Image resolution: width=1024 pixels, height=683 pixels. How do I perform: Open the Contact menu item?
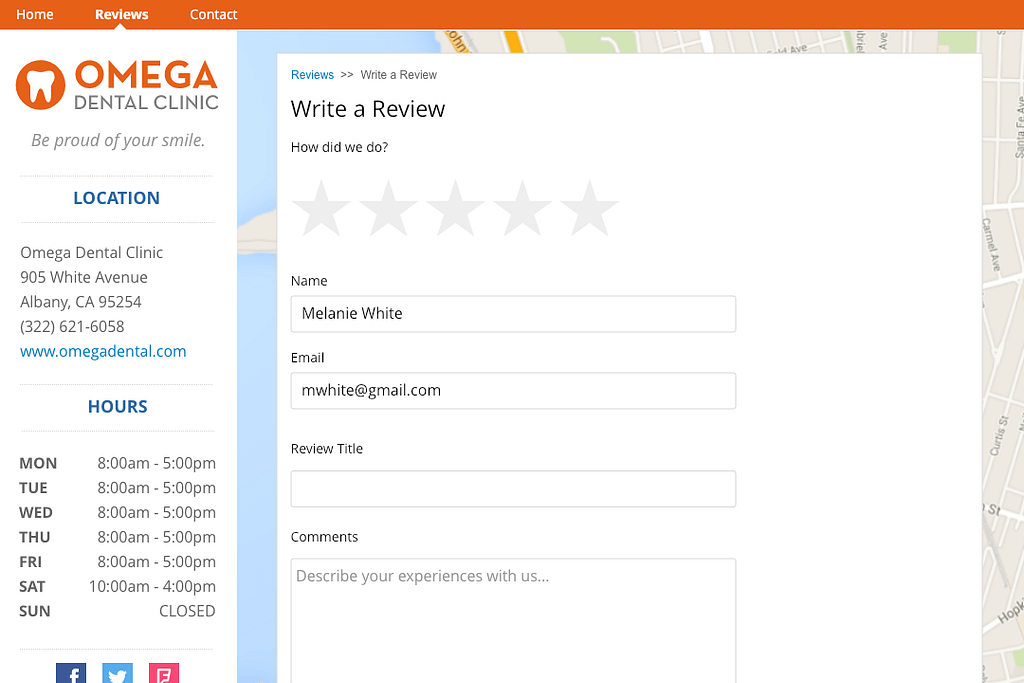click(214, 14)
